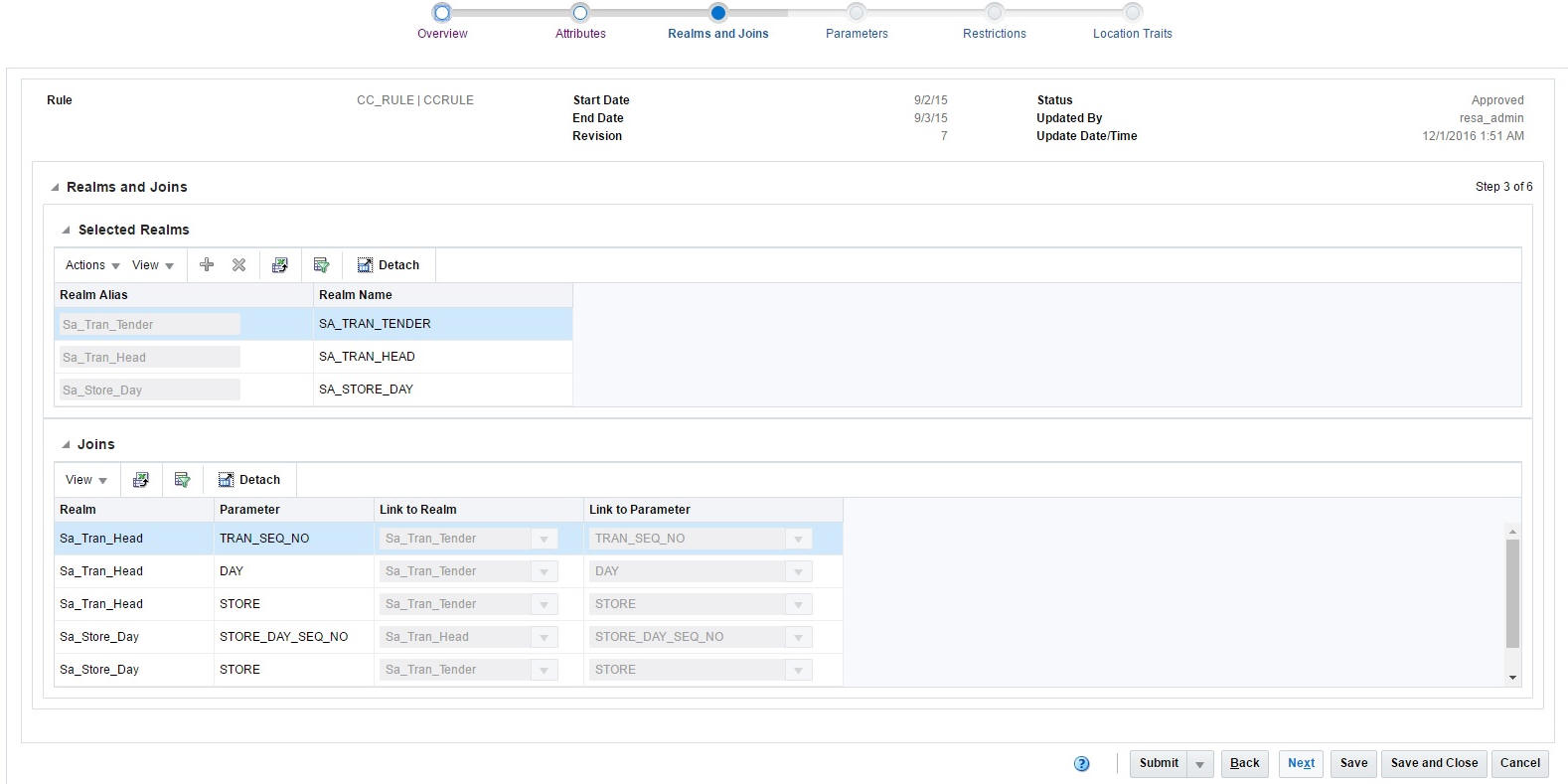The height and width of the screenshot is (784, 1568).
Task: Add a new realm with the plus icon
Action: coord(207,265)
